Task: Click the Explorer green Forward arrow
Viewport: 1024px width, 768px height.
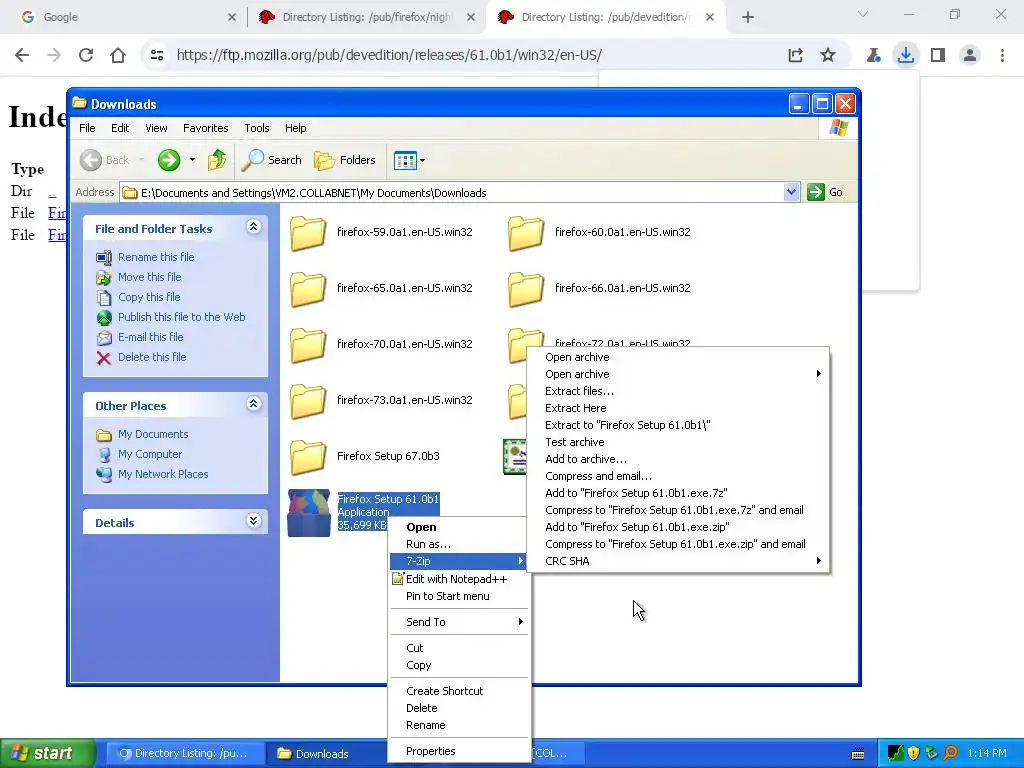Action: pyautogui.click(x=168, y=160)
